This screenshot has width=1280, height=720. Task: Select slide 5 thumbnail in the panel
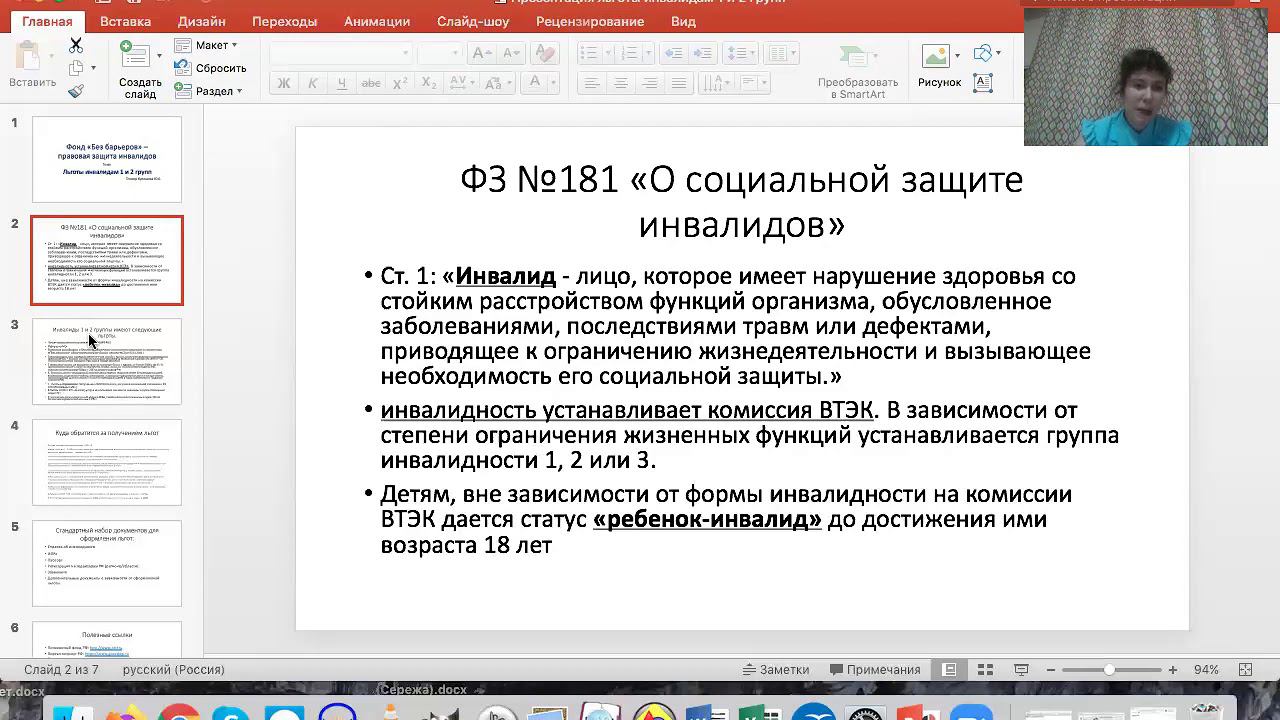pos(107,563)
